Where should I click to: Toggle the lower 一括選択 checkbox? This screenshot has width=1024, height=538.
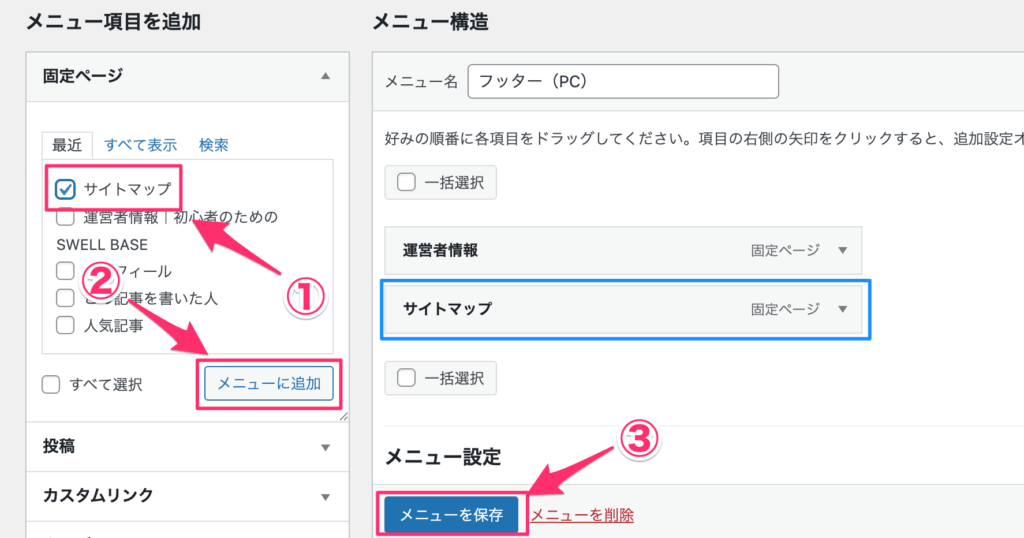click(x=407, y=378)
